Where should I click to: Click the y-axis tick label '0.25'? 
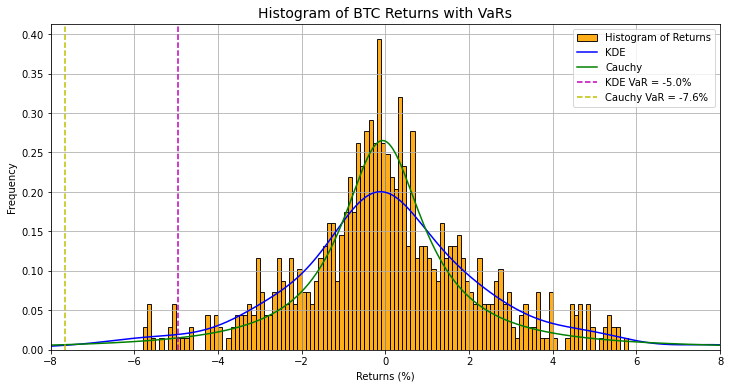point(34,153)
